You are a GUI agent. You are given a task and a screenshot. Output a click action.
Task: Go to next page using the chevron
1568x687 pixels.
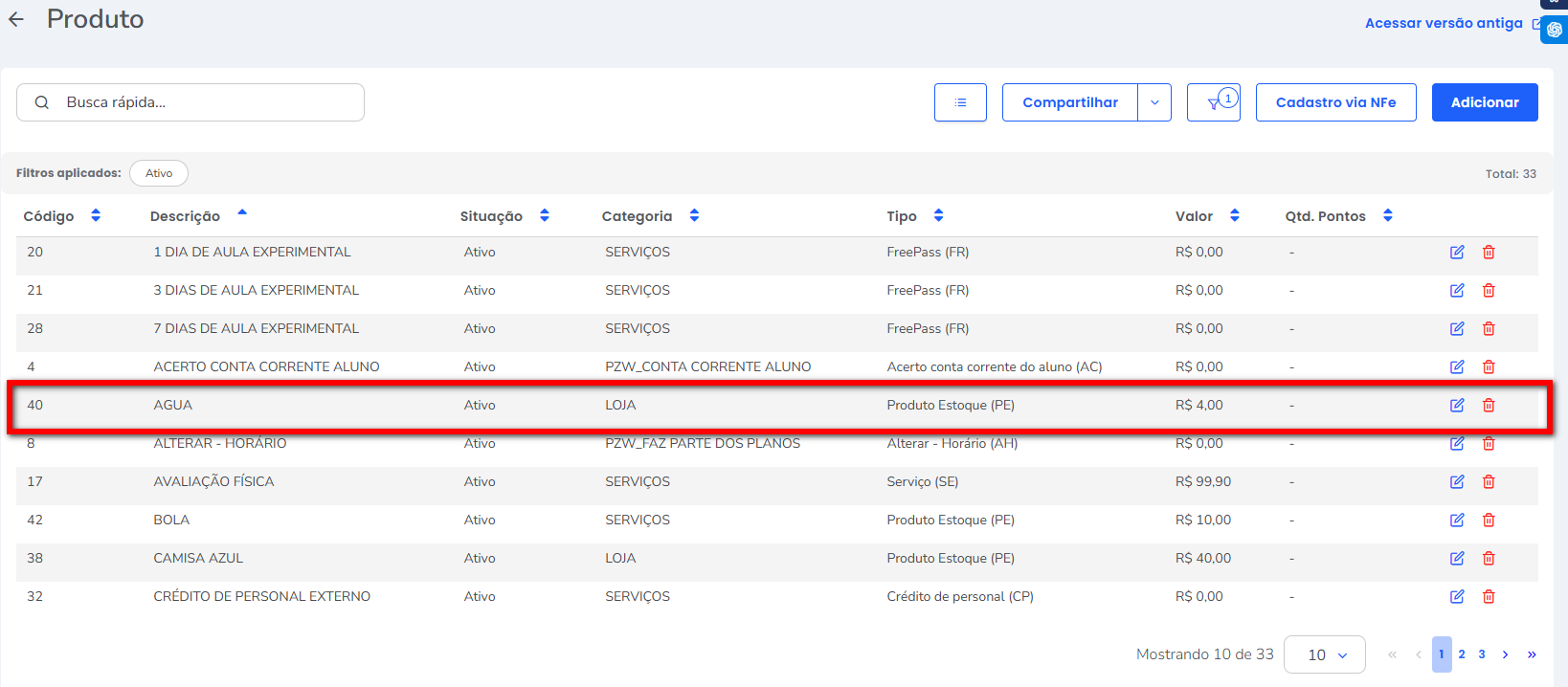(x=1505, y=654)
